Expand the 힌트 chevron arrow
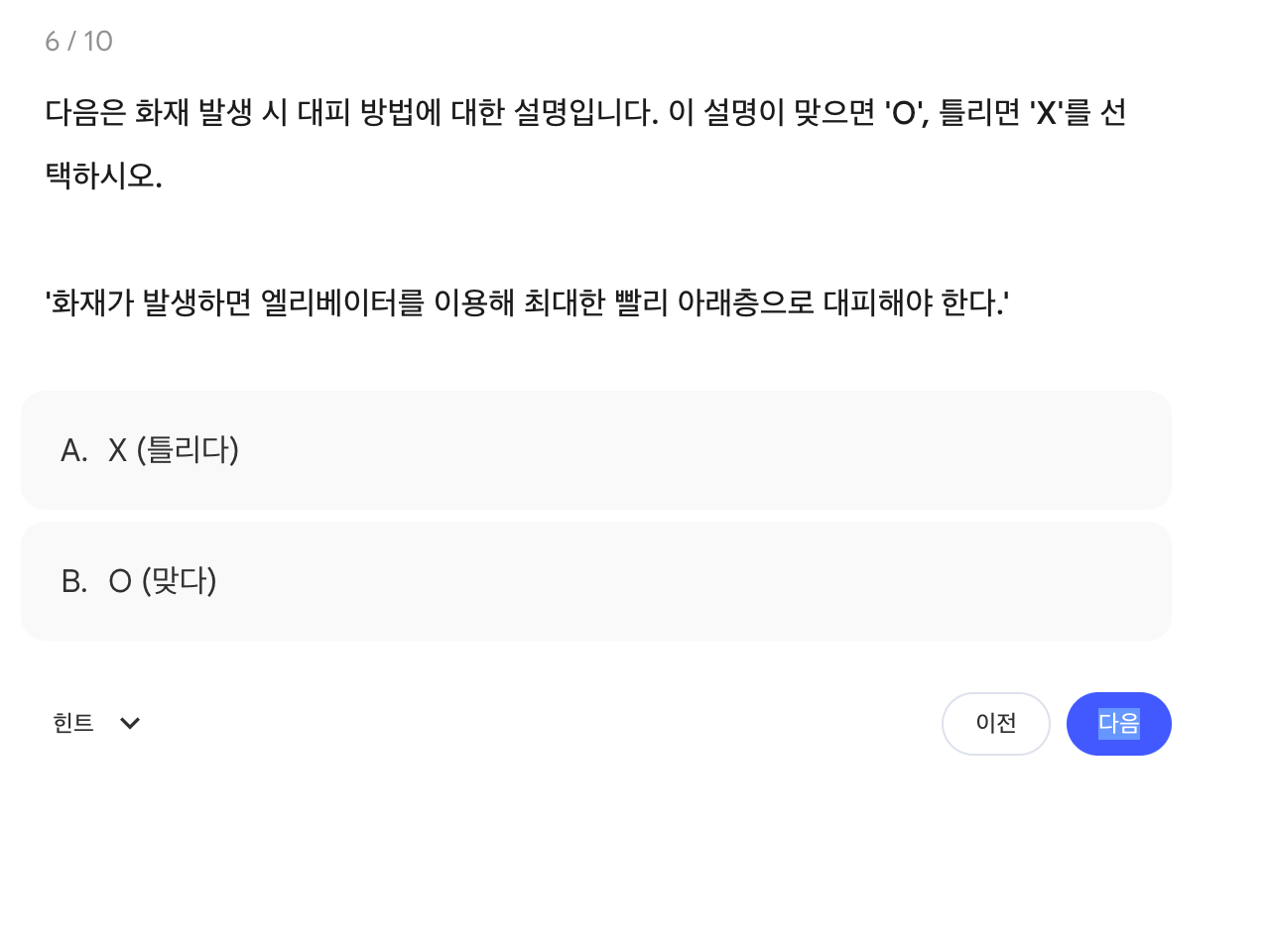The image size is (1270, 952). click(130, 723)
